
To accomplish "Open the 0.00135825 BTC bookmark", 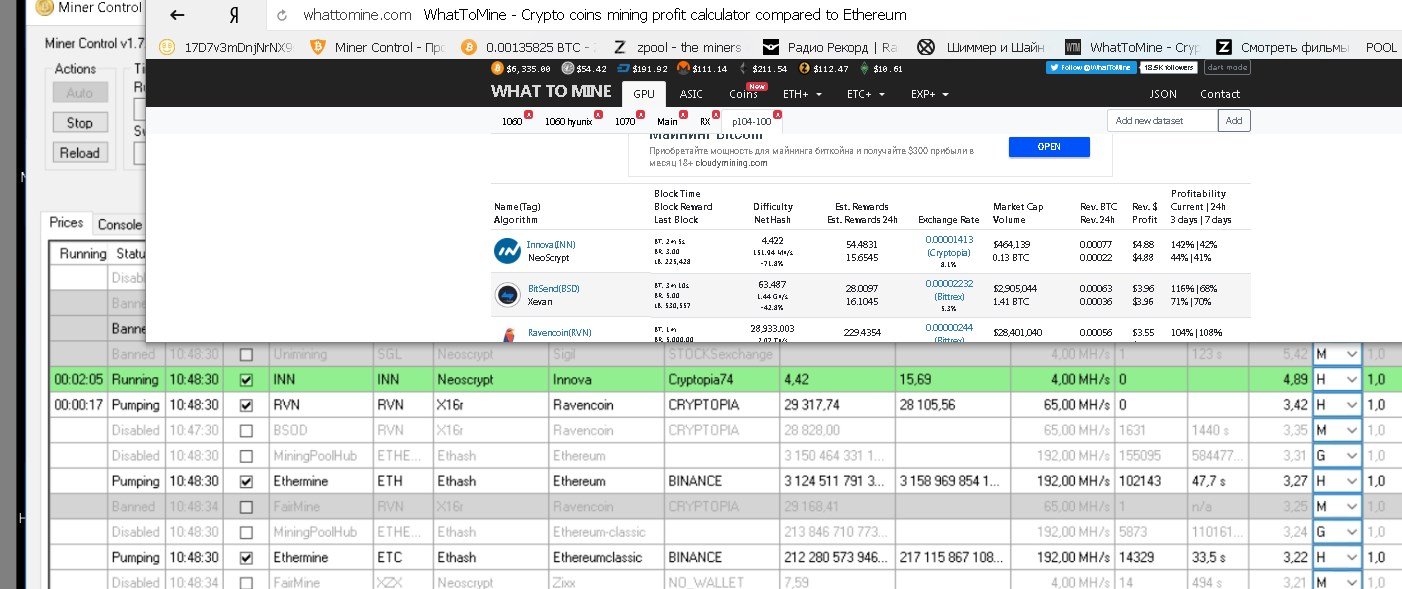I will [x=529, y=47].
